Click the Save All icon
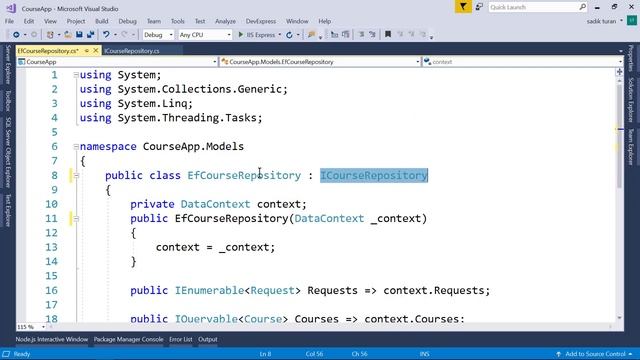 coord(91,35)
